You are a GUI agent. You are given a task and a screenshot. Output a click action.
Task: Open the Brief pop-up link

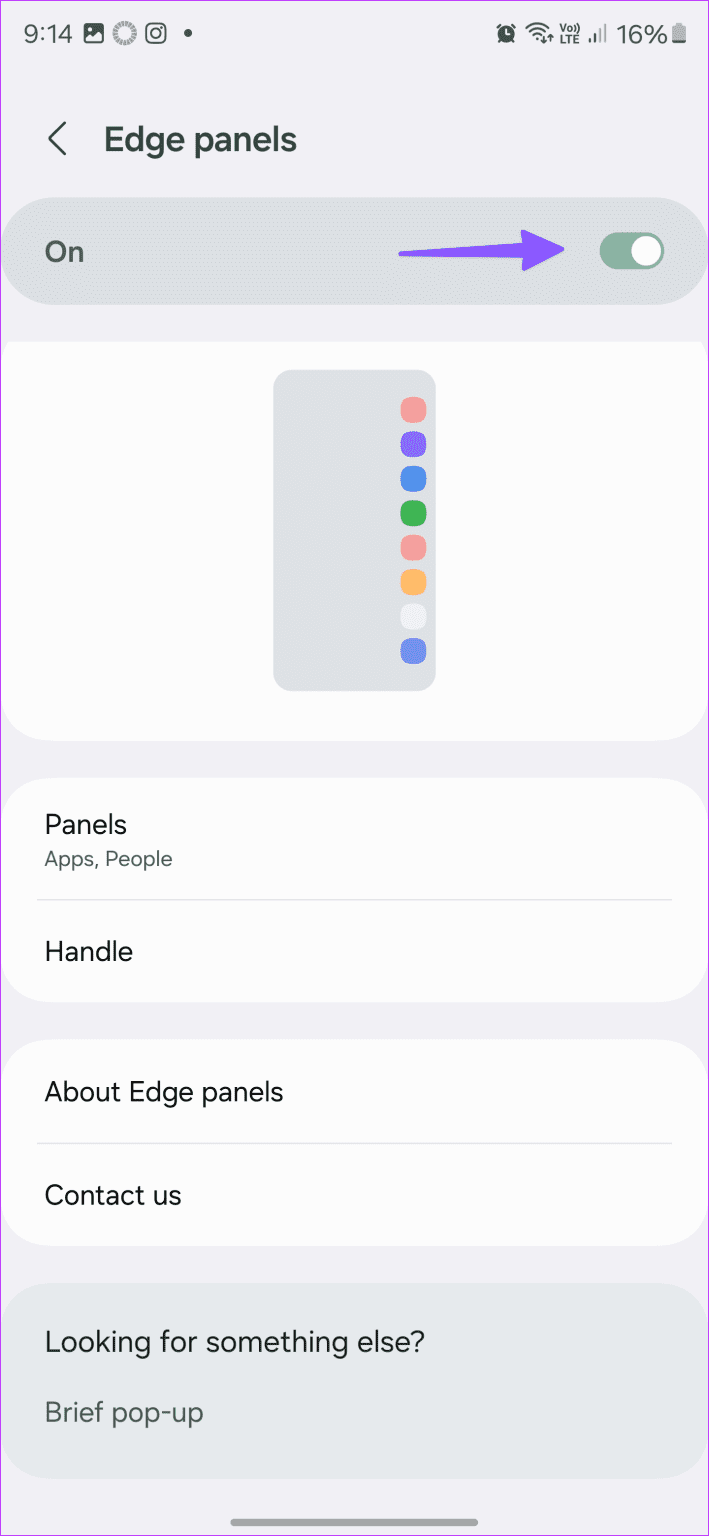pyautogui.click(x=124, y=1413)
